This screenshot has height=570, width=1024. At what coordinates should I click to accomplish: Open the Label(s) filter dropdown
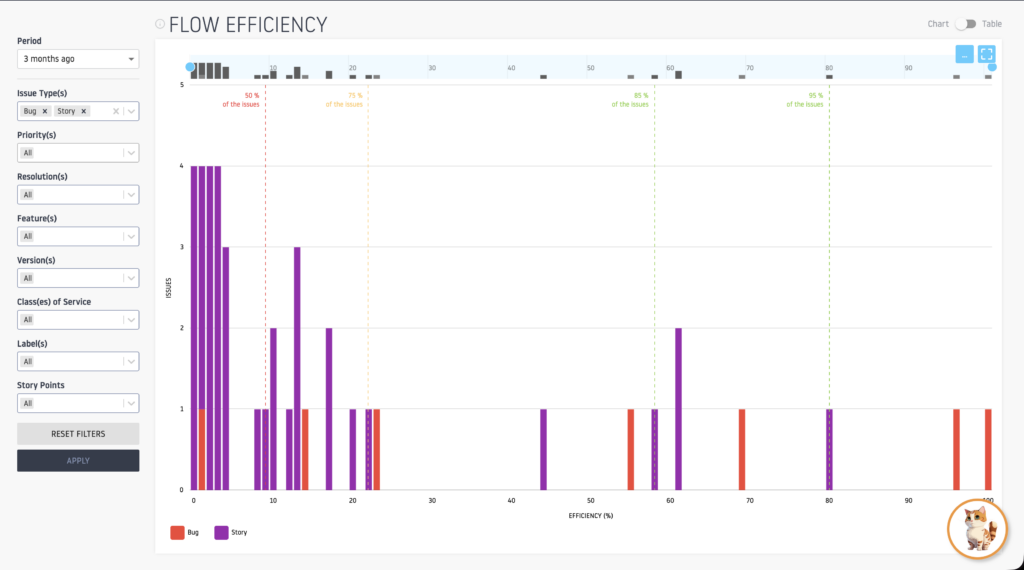coord(78,361)
